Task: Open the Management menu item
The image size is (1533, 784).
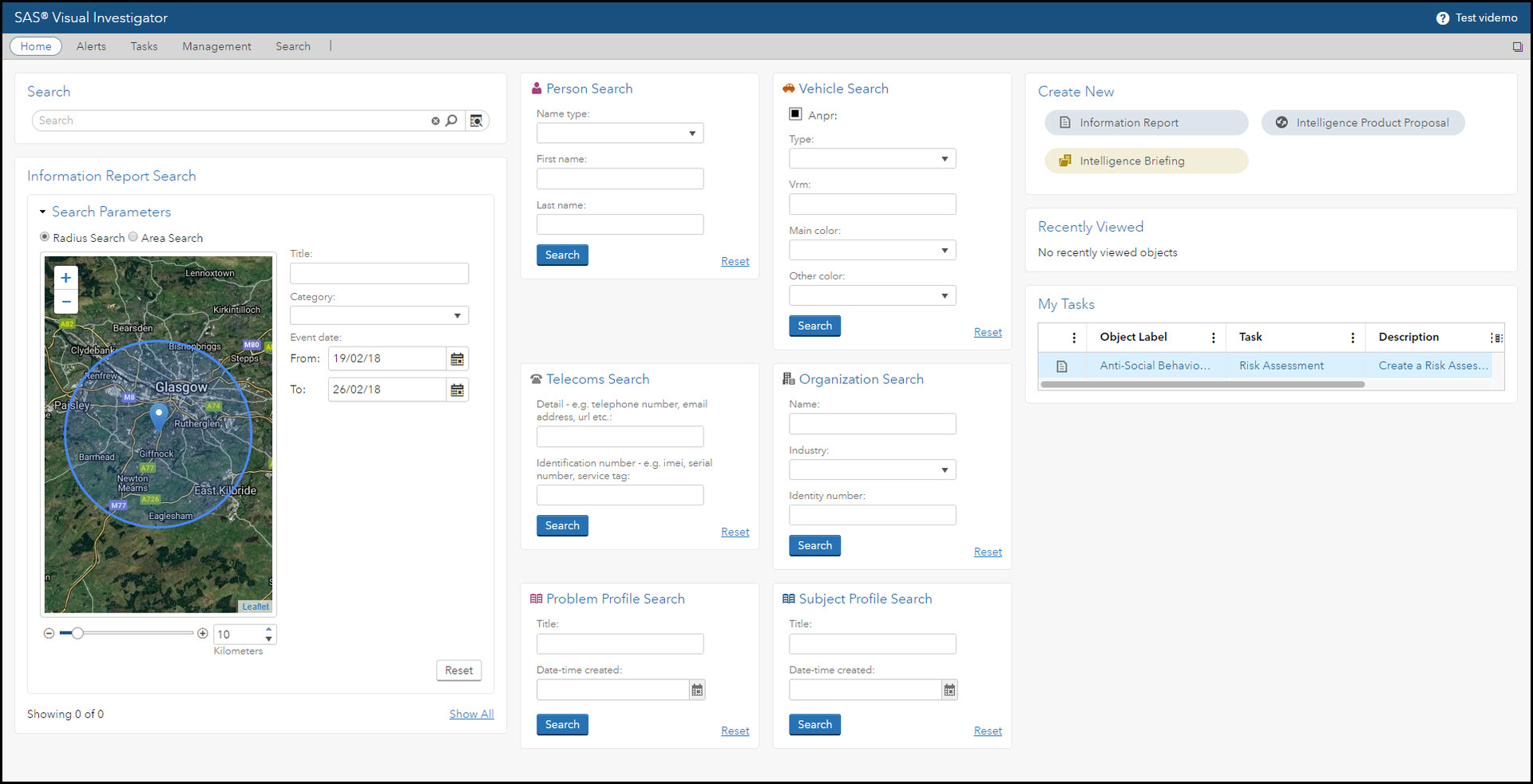Action: pos(216,46)
